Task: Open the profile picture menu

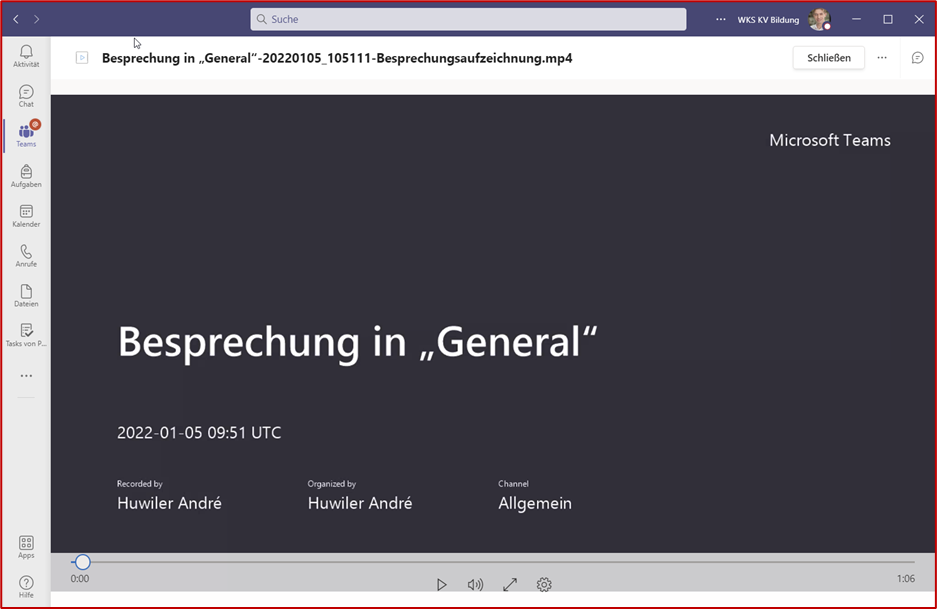Action: coord(819,19)
